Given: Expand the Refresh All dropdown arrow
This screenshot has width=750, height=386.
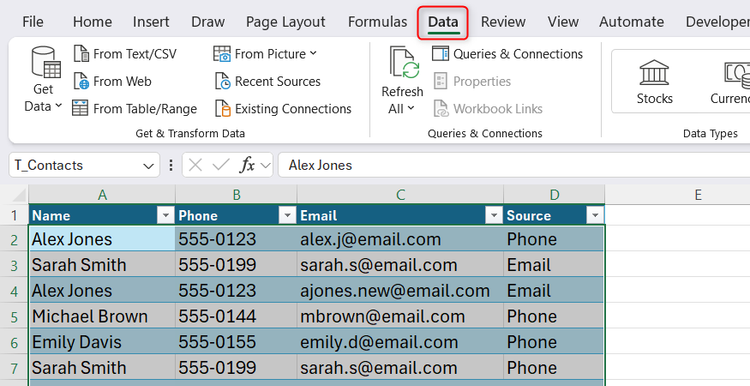Looking at the screenshot, I should pos(411,109).
